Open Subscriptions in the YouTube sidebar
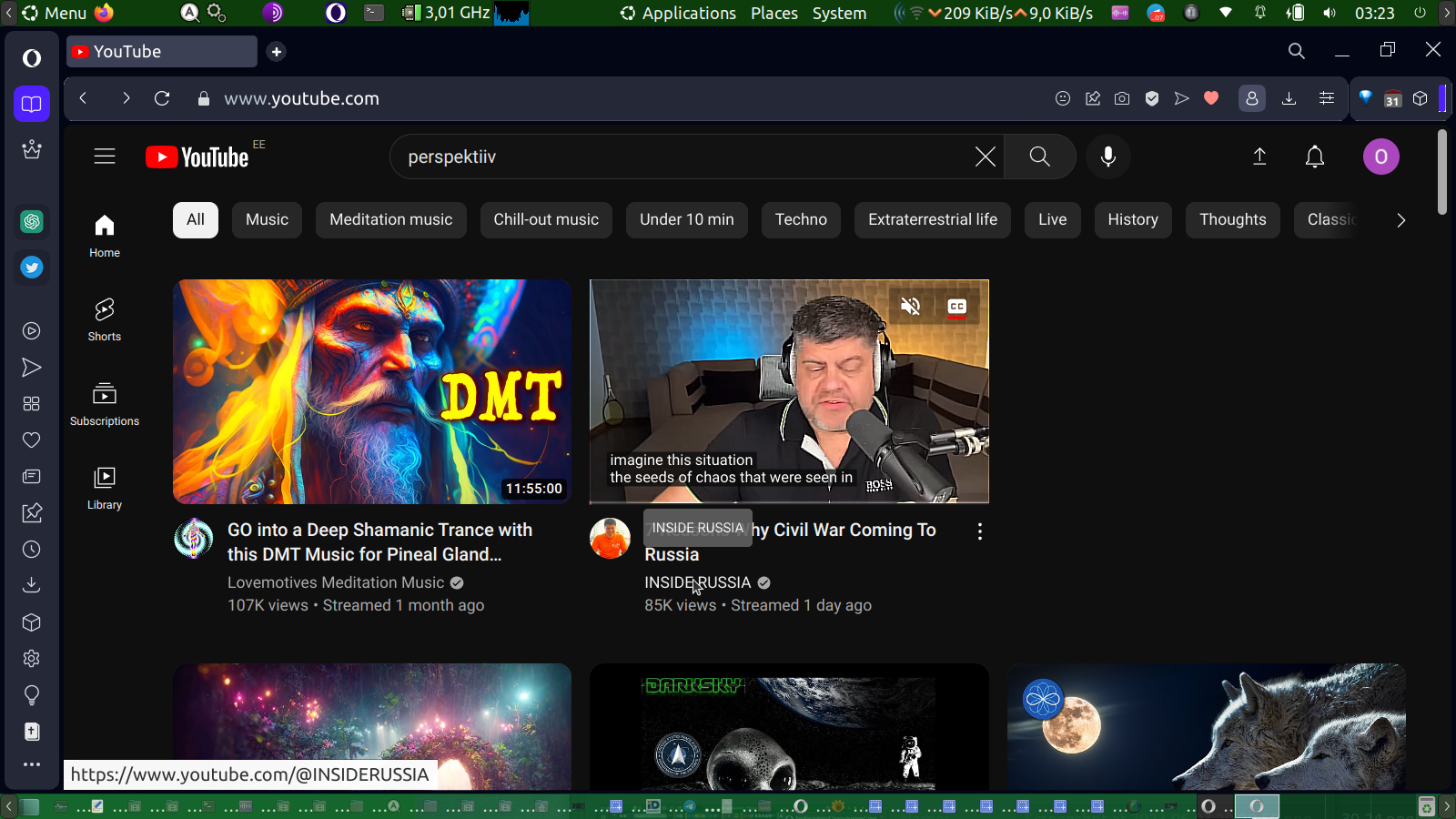 (x=105, y=404)
